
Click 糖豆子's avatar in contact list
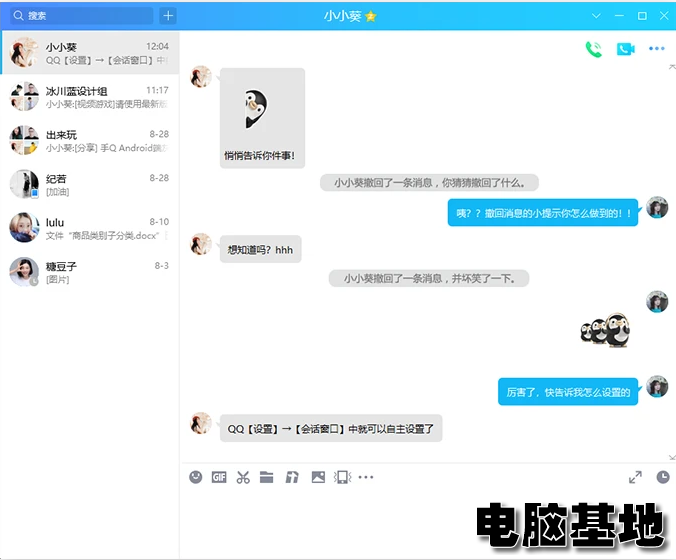pyautogui.click(x=24, y=272)
